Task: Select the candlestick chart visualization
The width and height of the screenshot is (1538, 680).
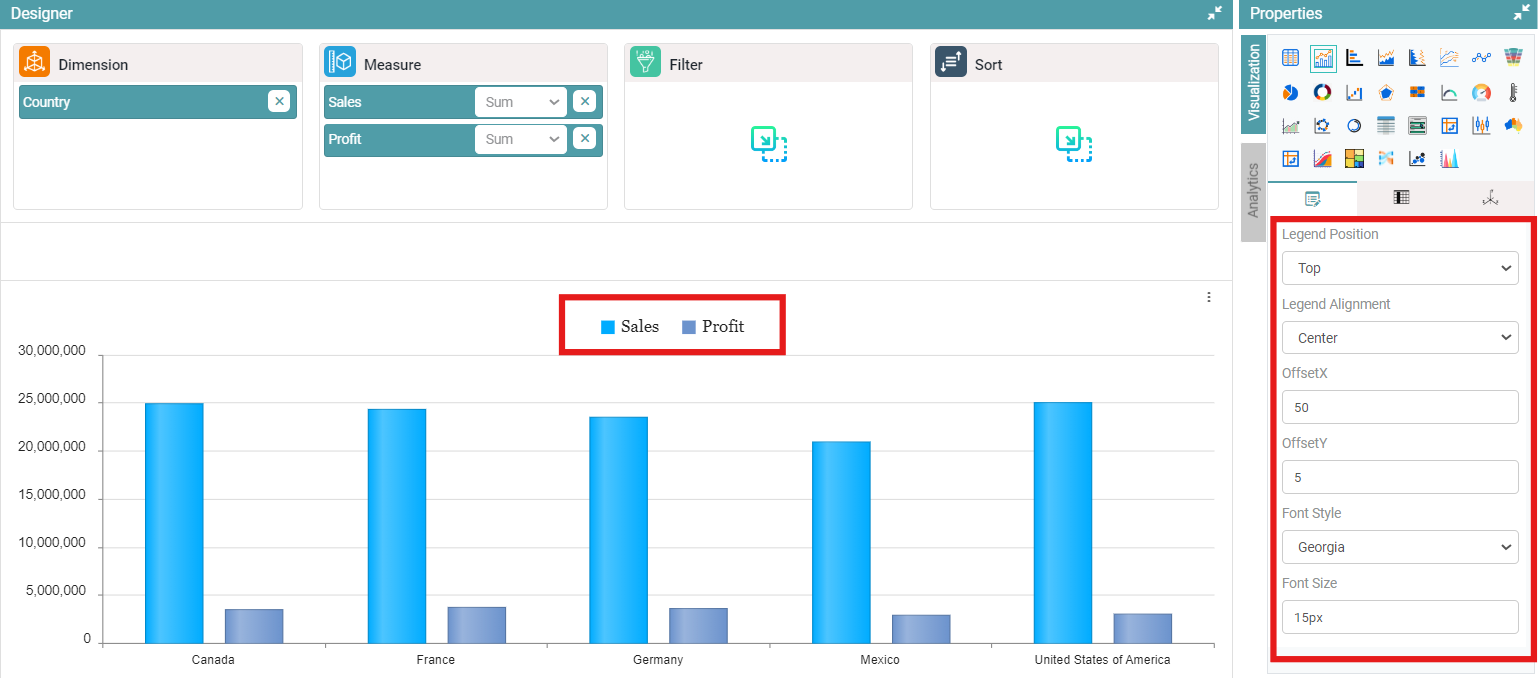Action: click(1481, 125)
